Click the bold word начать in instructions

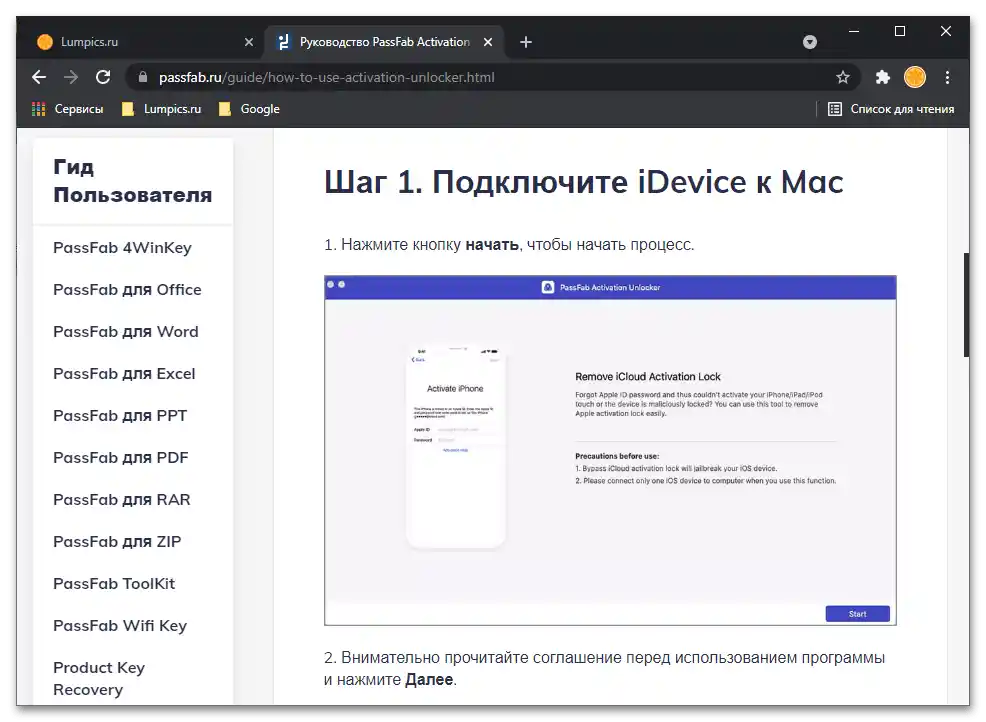coord(492,245)
